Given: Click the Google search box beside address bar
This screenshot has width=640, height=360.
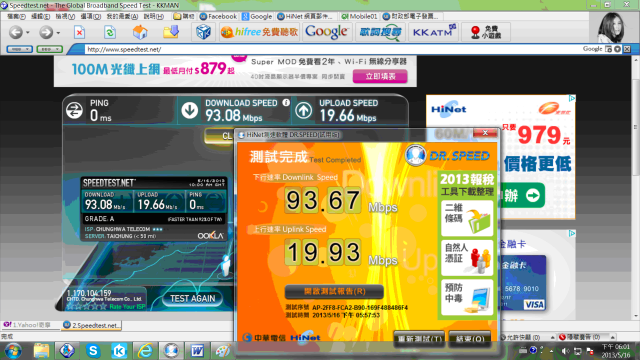Looking at the screenshot, I should [593, 49].
